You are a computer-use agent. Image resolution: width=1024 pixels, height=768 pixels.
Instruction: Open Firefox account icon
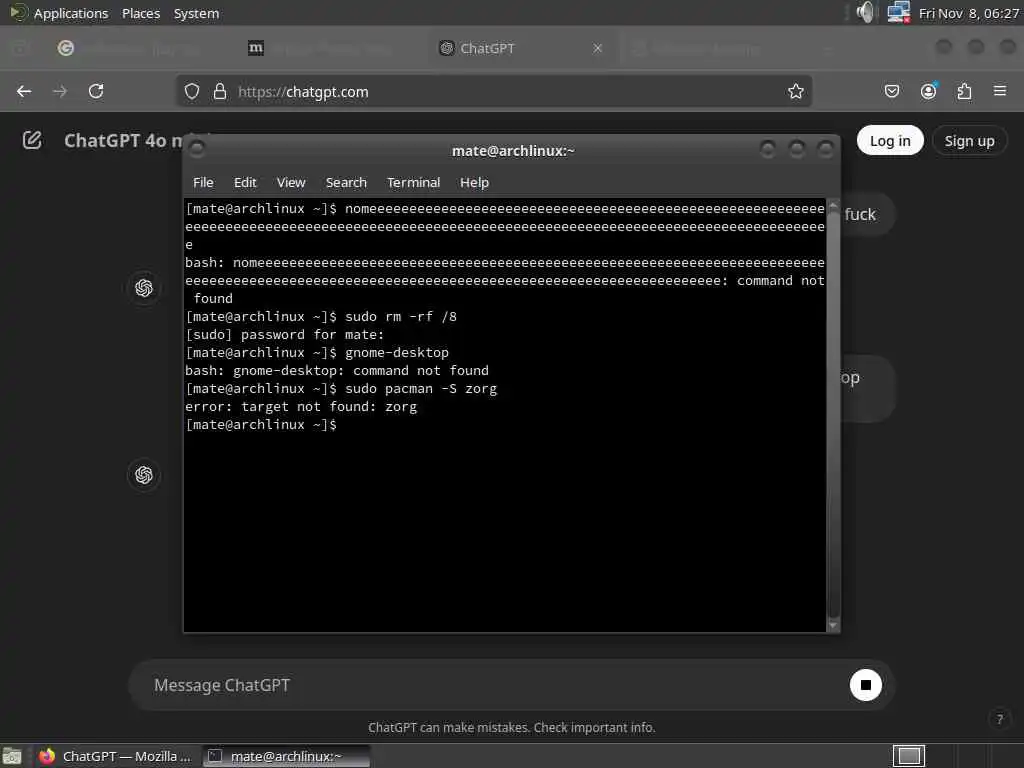click(928, 91)
